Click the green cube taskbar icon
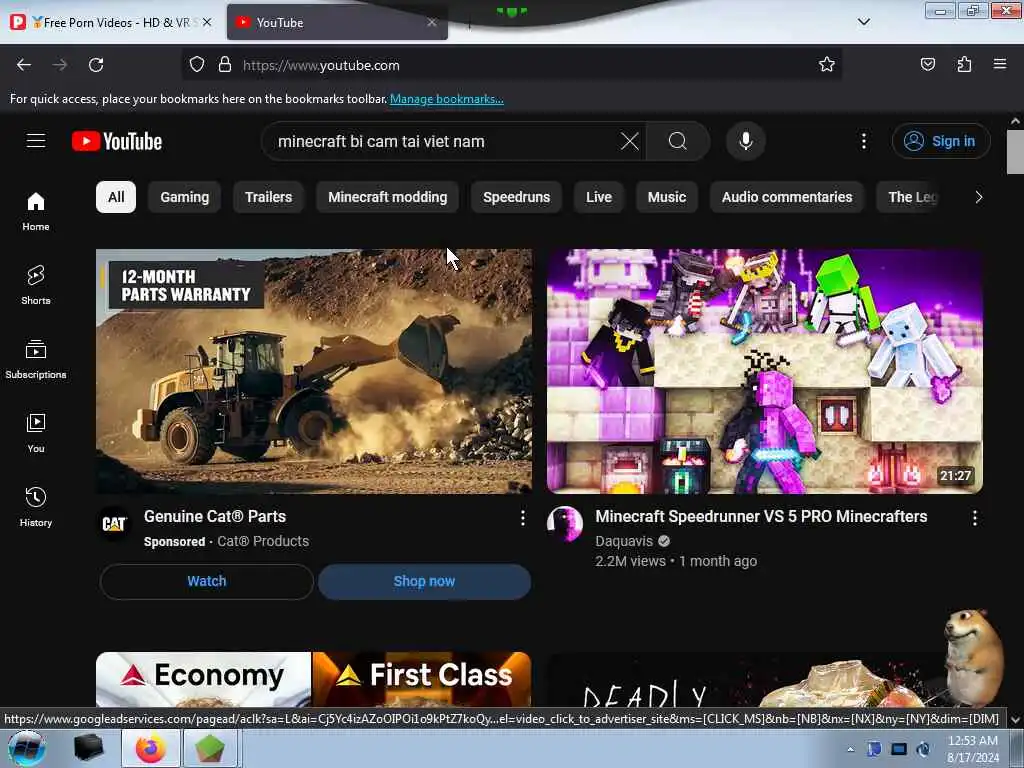 tap(210, 748)
